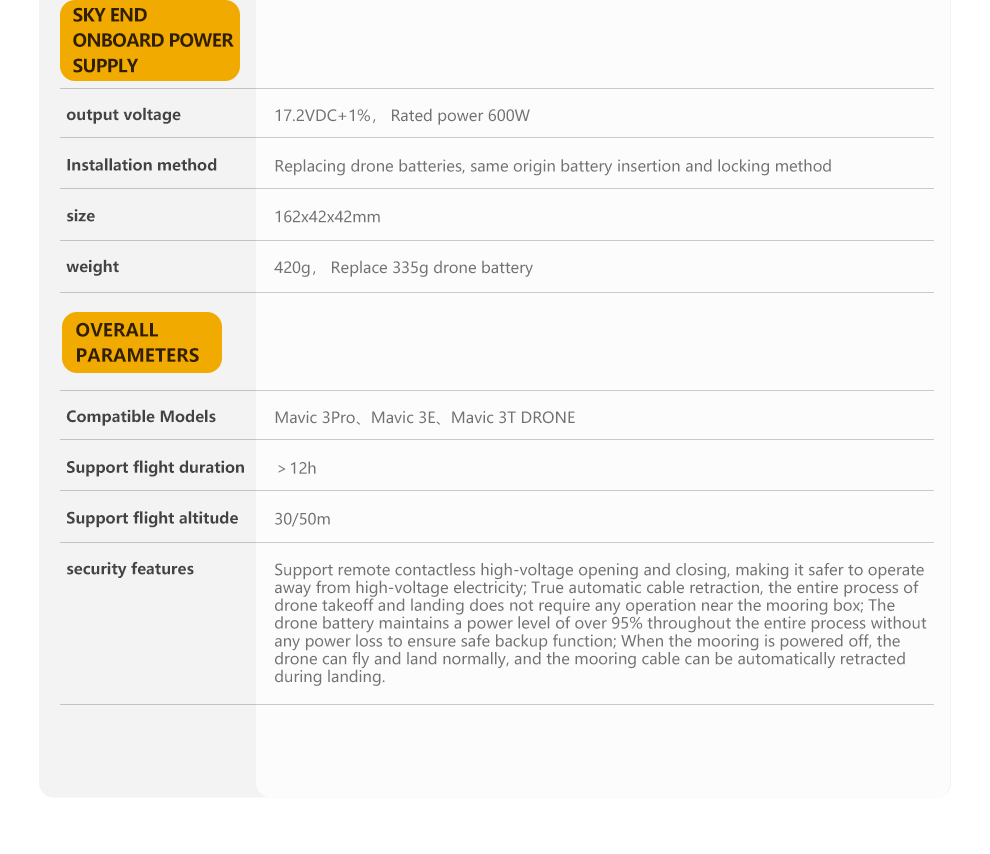Click the size row label
Image resolution: width=990 pixels, height=854 pixels.
pyautogui.click(x=81, y=216)
